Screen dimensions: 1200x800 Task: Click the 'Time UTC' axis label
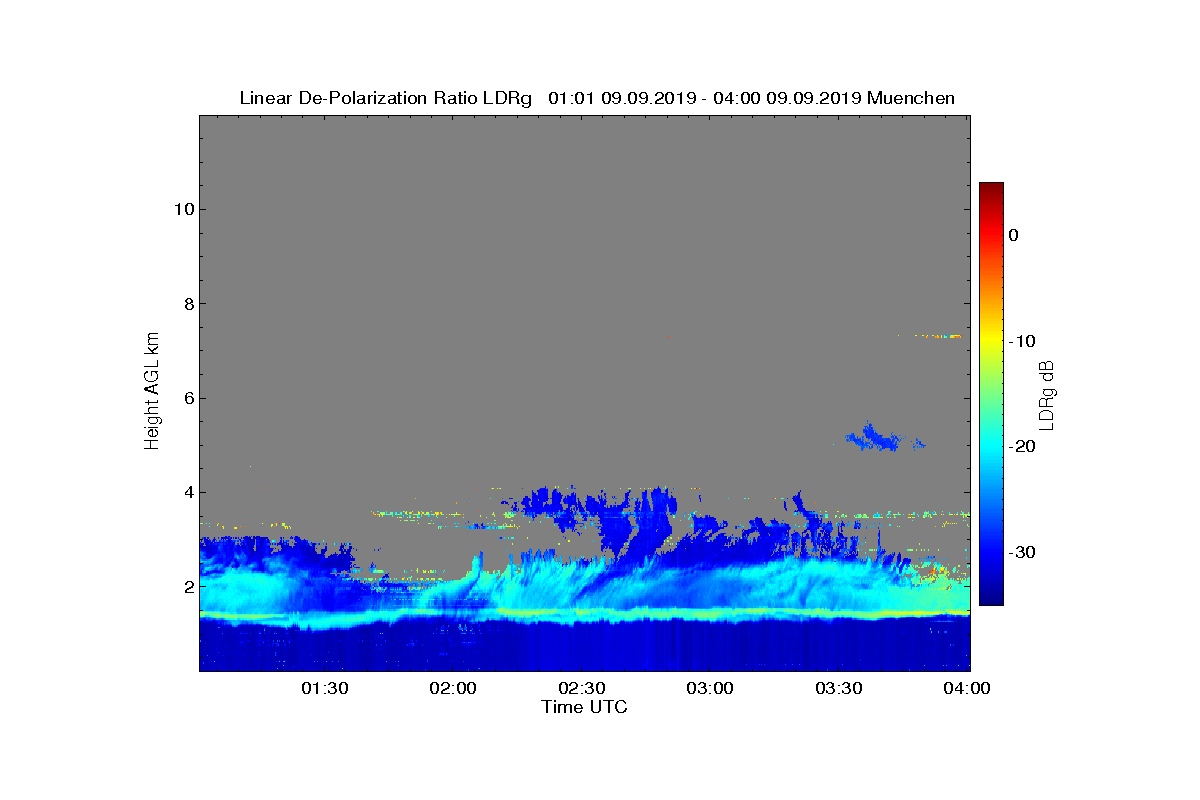click(585, 707)
